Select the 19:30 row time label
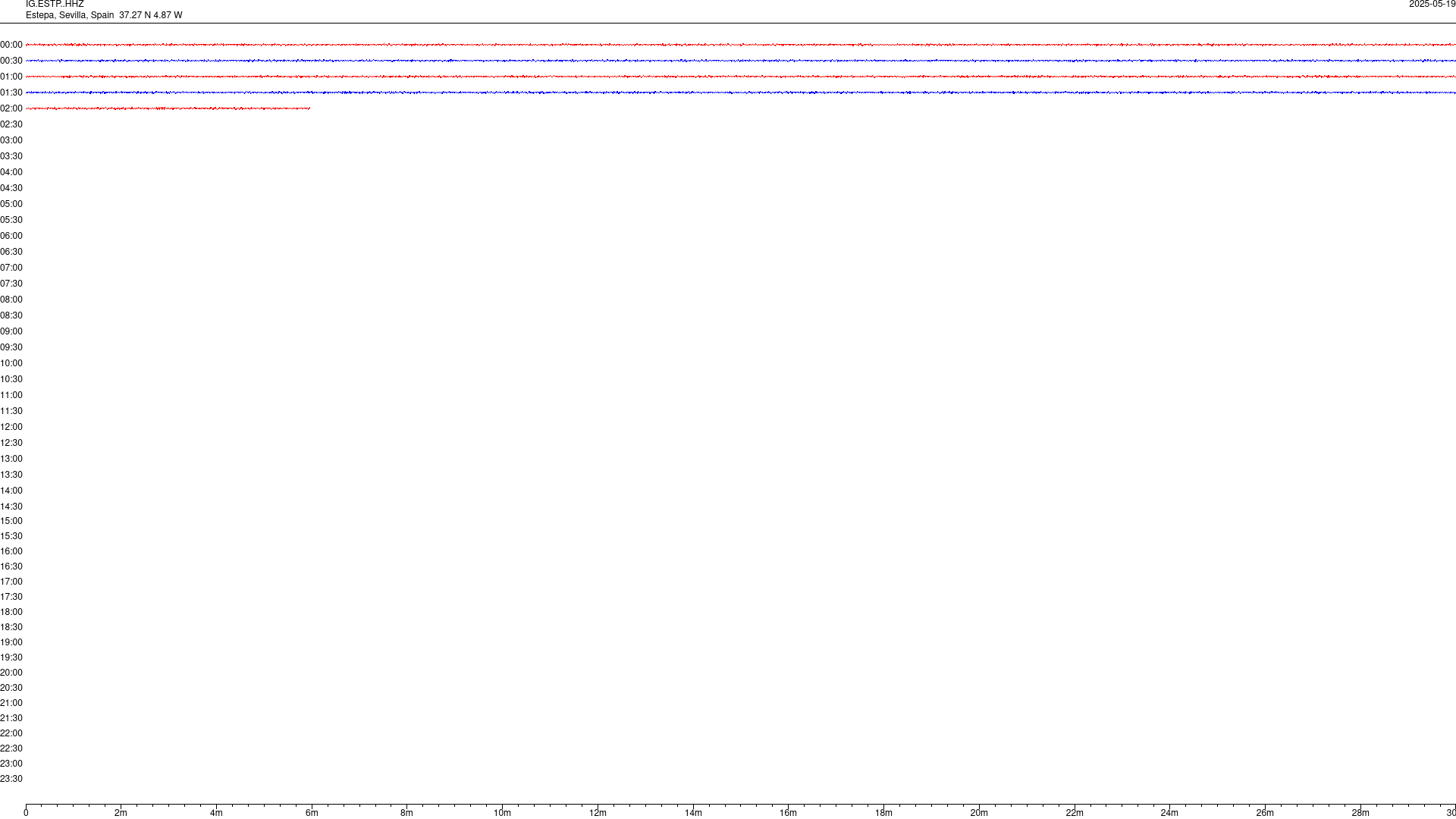 (x=11, y=657)
